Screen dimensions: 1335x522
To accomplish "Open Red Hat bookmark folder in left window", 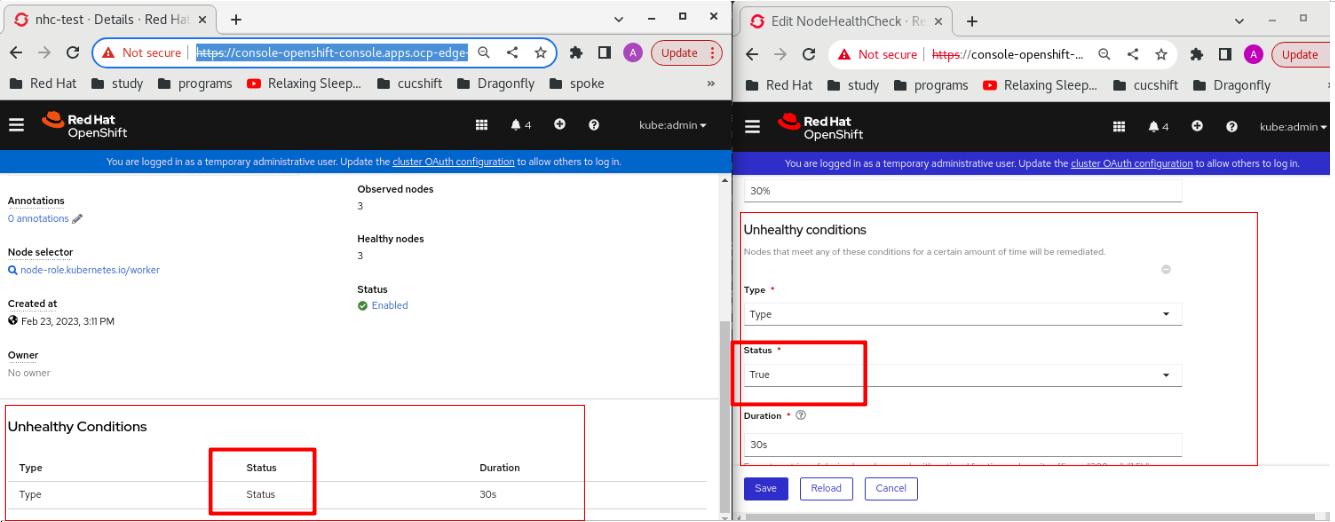I will 43,83.
